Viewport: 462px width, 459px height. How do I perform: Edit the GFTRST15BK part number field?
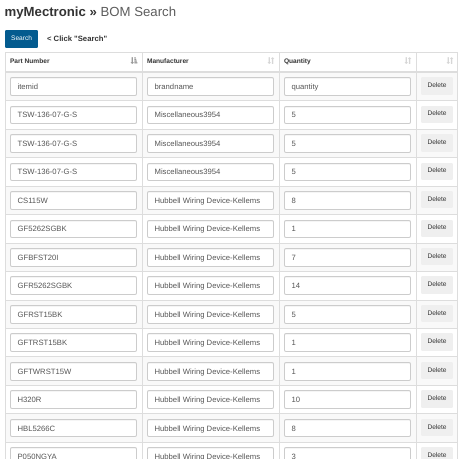[x=73, y=343]
